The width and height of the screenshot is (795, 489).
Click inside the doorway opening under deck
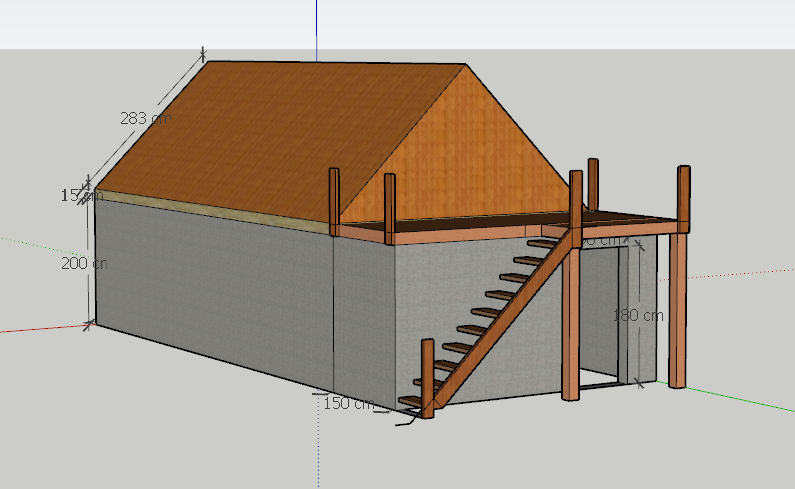pos(600,320)
